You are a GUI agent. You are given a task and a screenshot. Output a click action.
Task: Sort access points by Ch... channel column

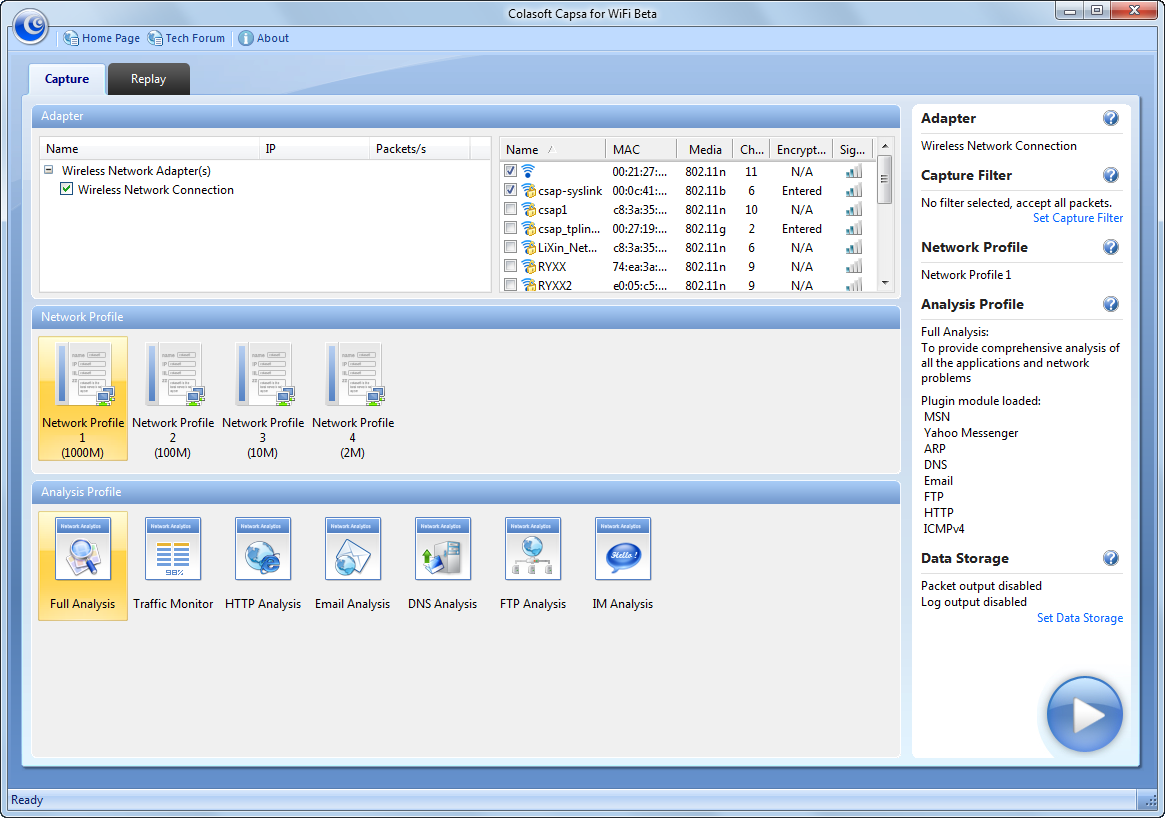(751, 149)
